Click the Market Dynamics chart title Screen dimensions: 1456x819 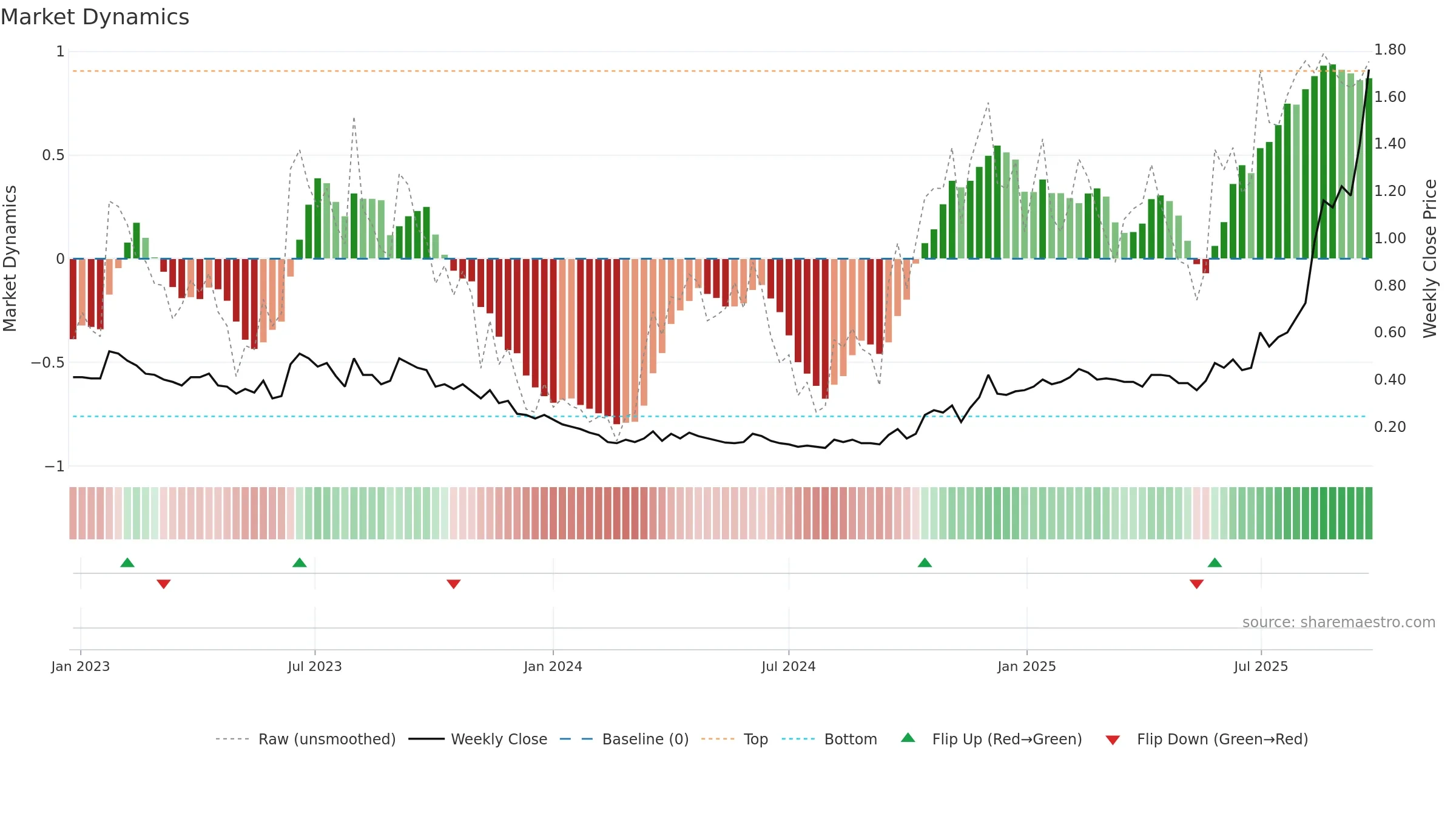click(x=95, y=17)
